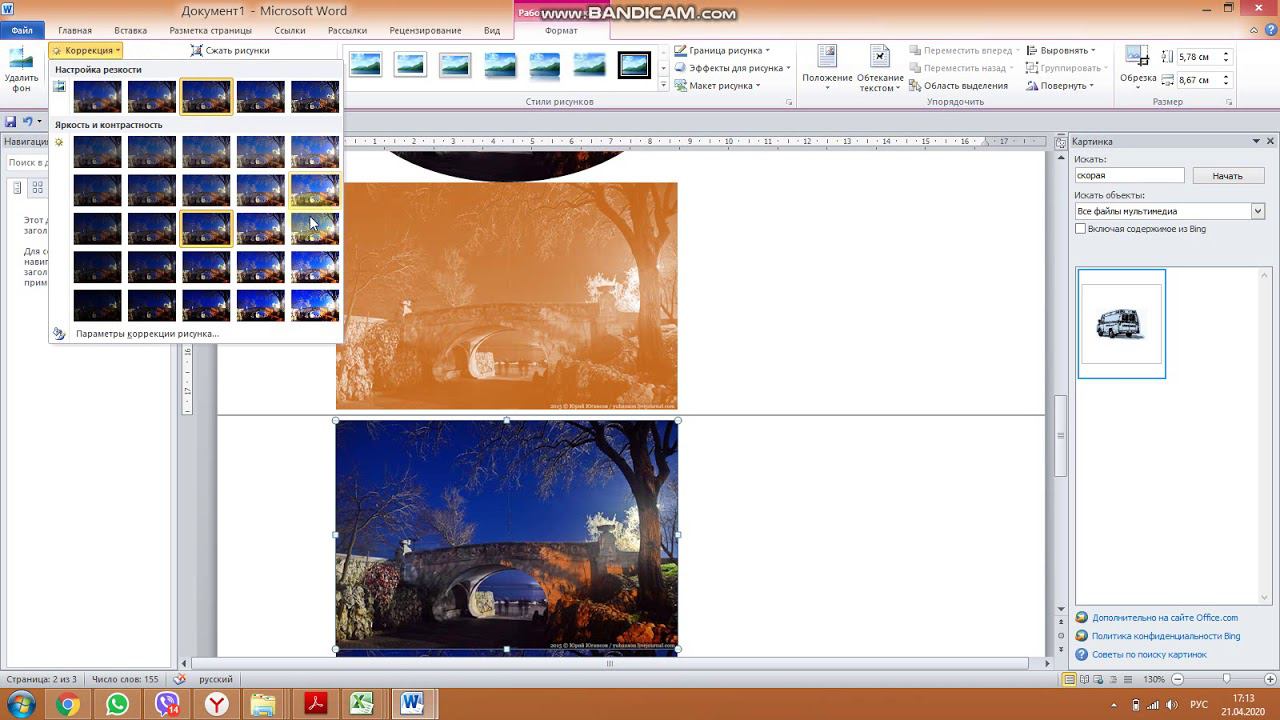
Task: Apply the first picture style thumbnail
Action: 365,65
